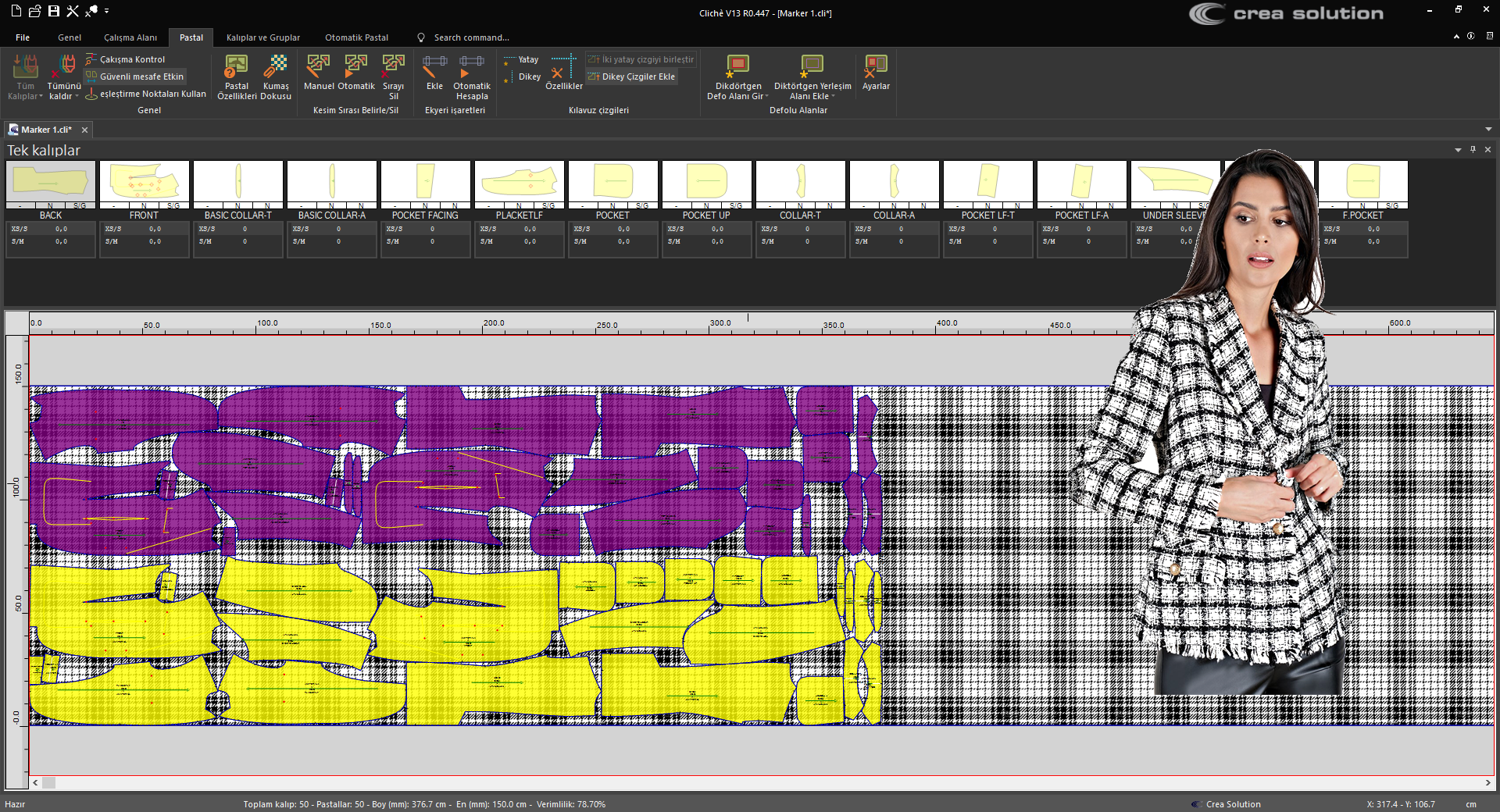Viewport: 1500px width, 812px height.
Task: Click the Save icon in quick access toolbar
Action: click(54, 11)
